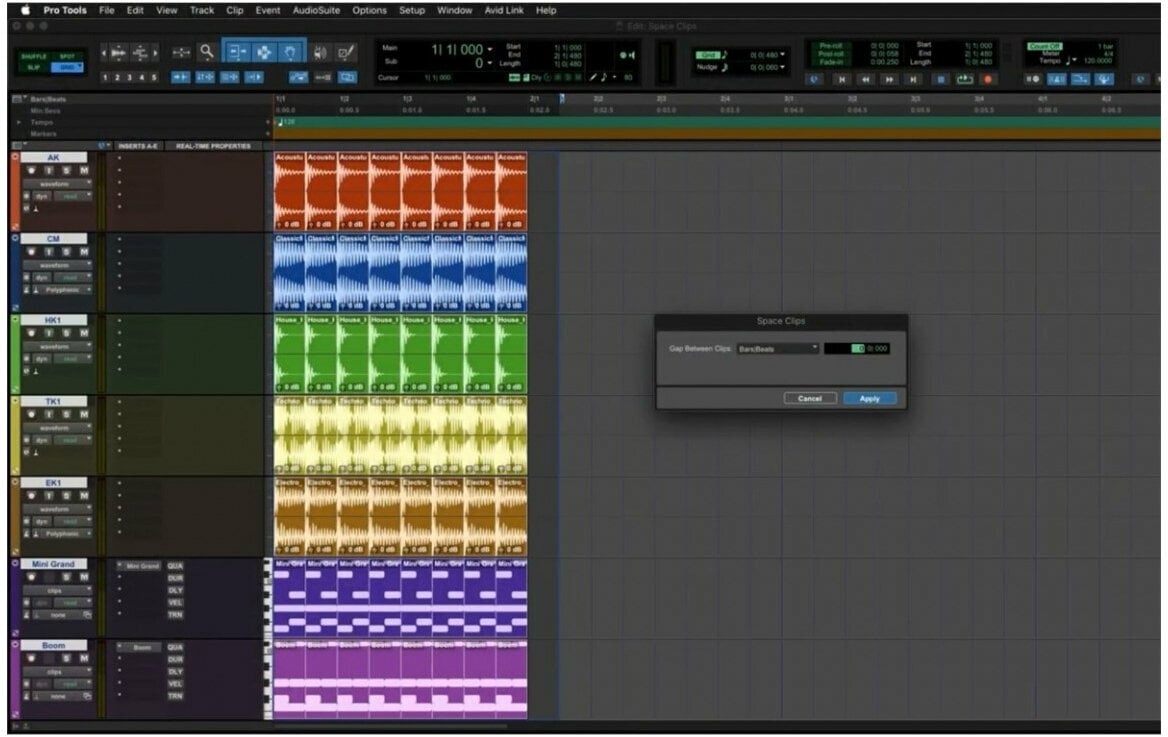
Task: Click Cancel in Space Clips dialog
Action: (x=810, y=398)
